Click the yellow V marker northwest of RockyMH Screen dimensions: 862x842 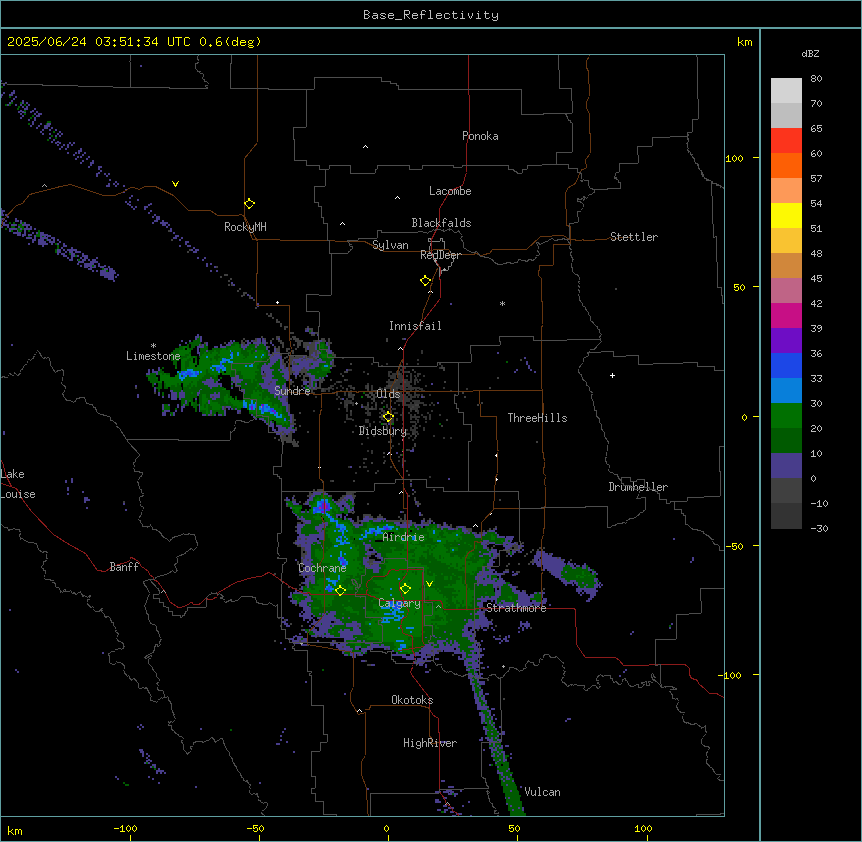point(175,184)
